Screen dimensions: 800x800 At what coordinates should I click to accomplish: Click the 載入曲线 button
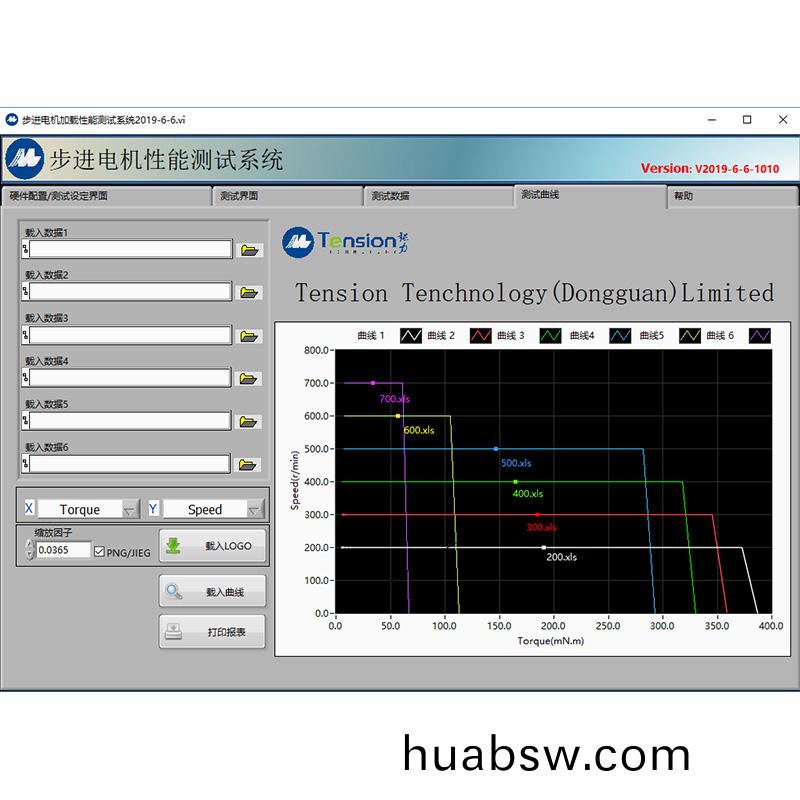click(213, 591)
